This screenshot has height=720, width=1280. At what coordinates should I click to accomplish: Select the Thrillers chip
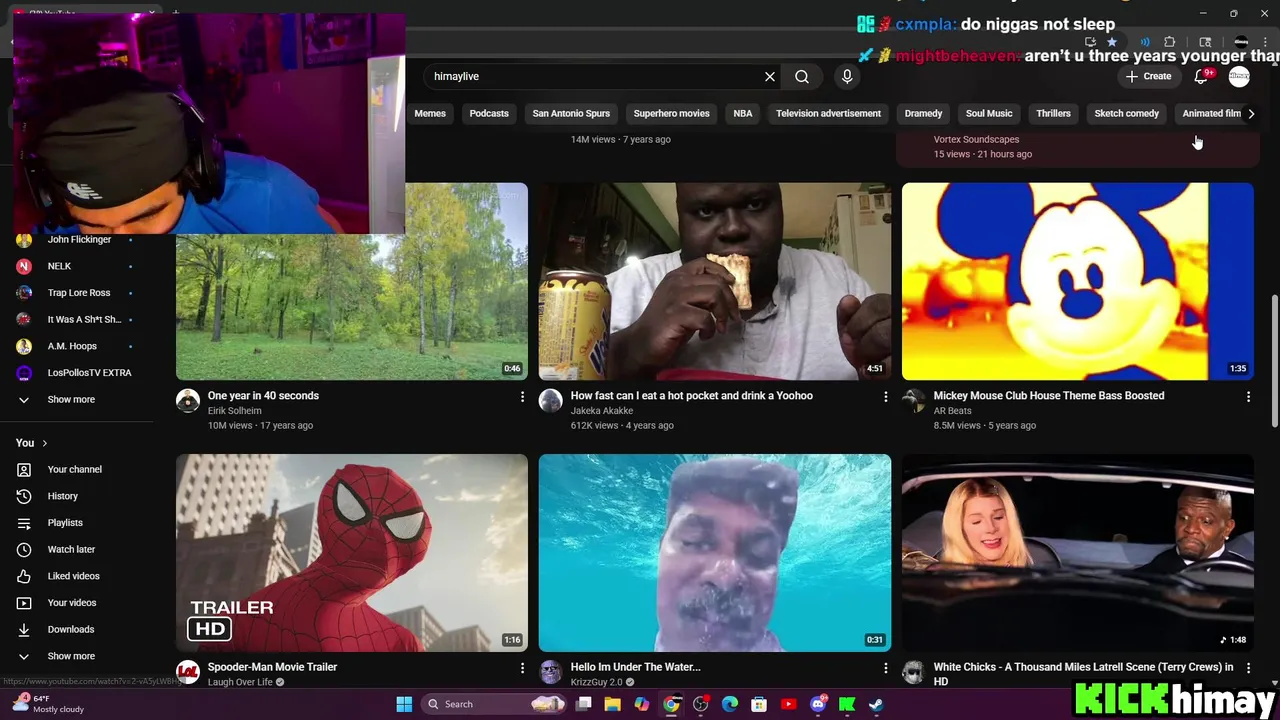(1053, 114)
